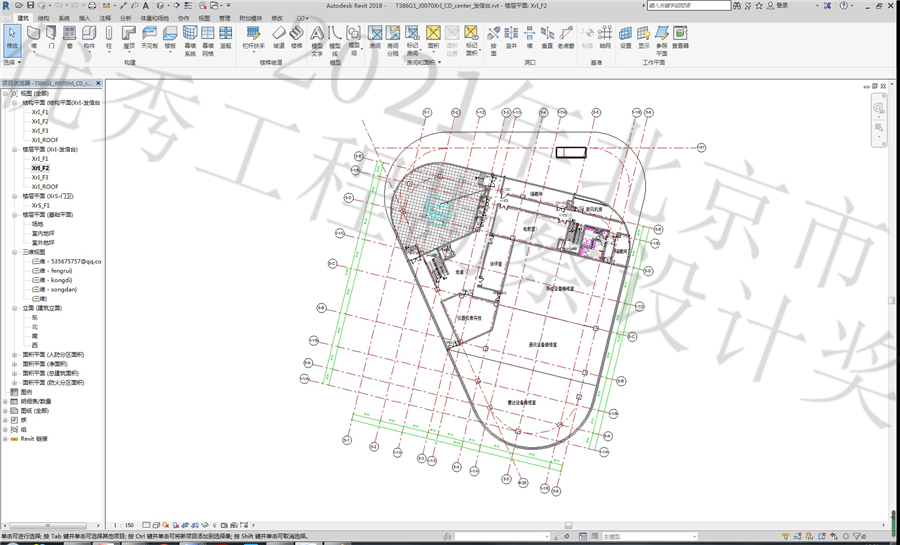Open the 北 elevation view

tap(34, 327)
